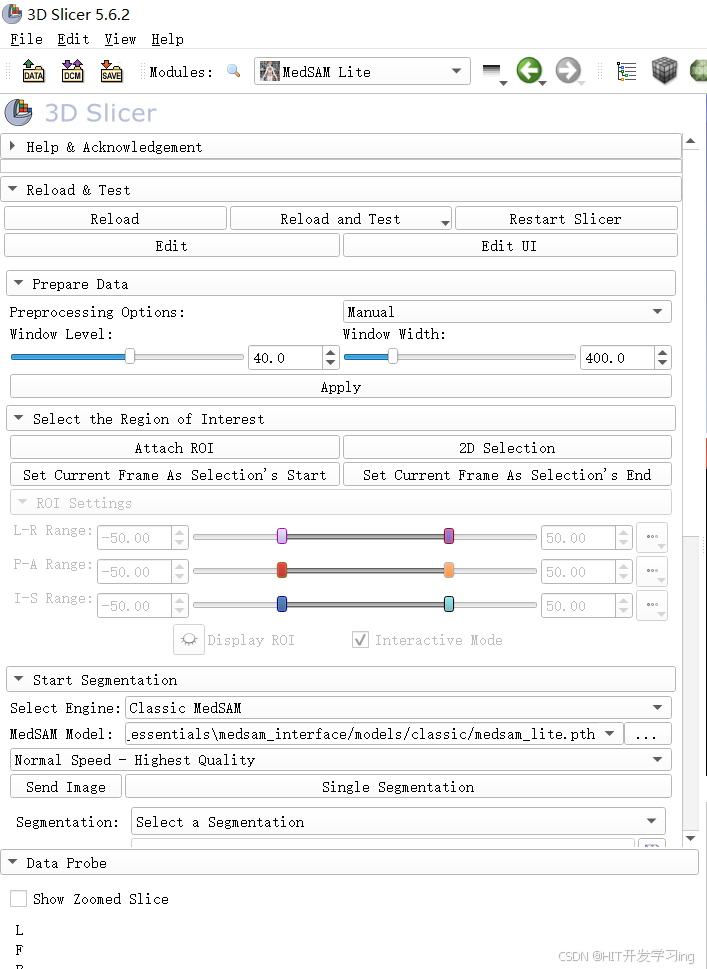The height and width of the screenshot is (969, 707).
Task: Increase Window Level with spinbox up arrow
Action: pos(331,352)
